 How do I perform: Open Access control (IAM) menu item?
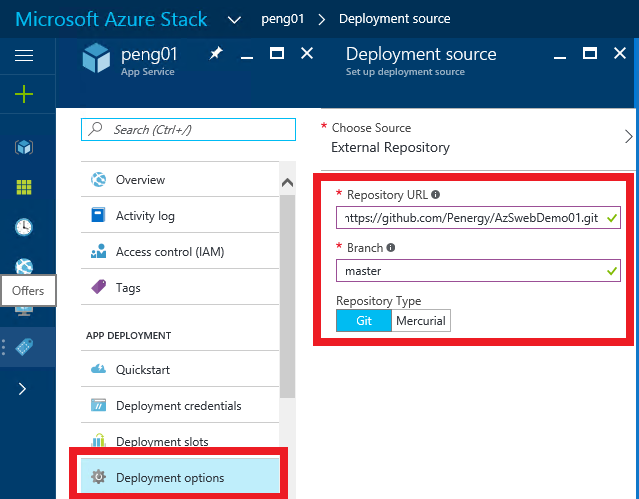click(180, 252)
